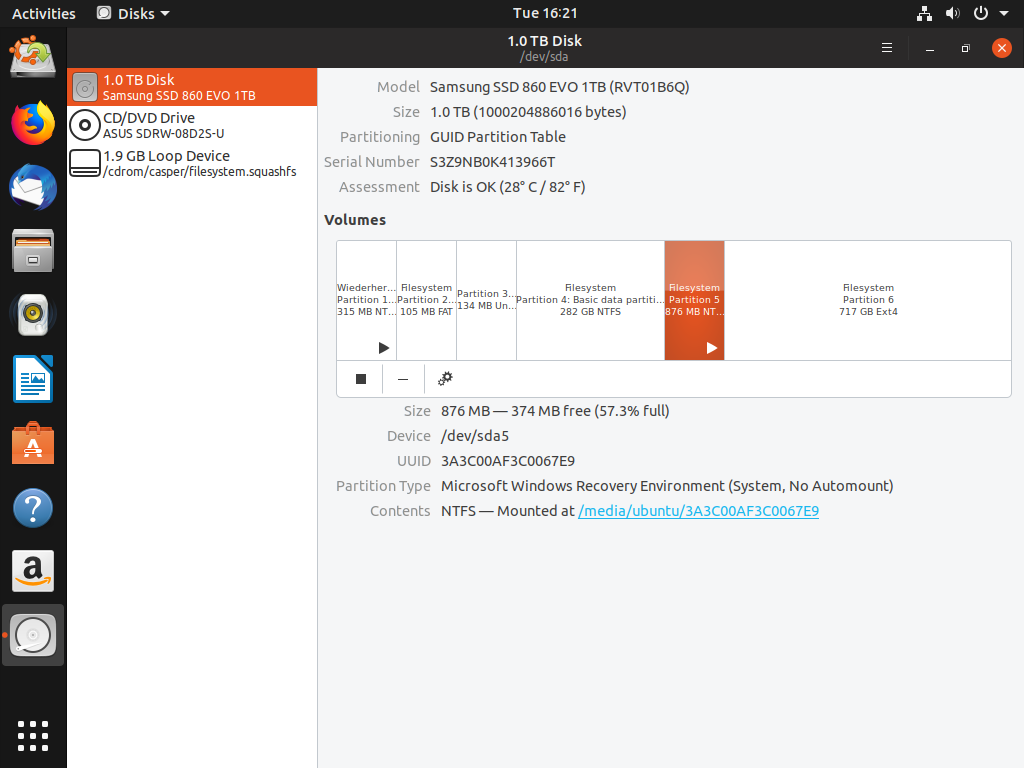Open Ubuntu Software from the dock
This screenshot has width=1024, height=768.
click(33, 443)
